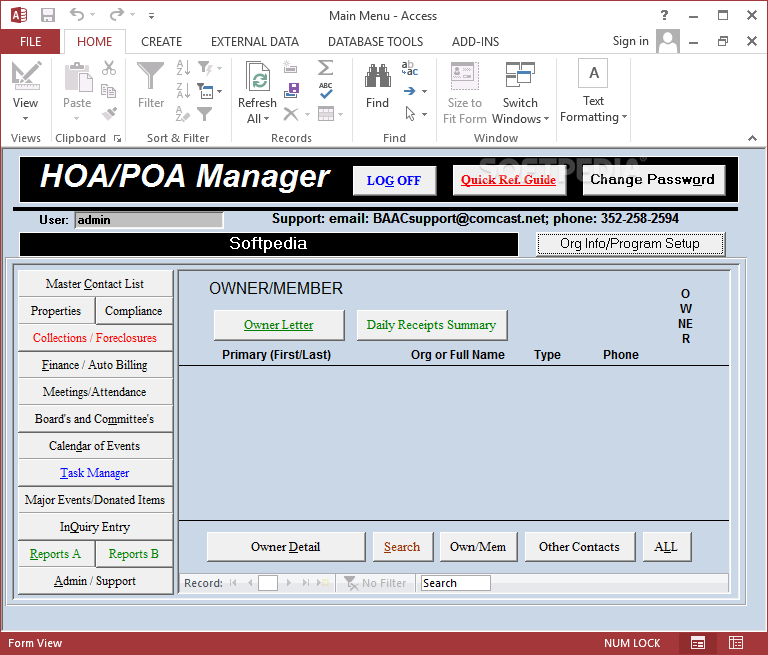Viewport: 768px width, 655px height.
Task: Go to first record navigation arrow
Action: [x=233, y=583]
